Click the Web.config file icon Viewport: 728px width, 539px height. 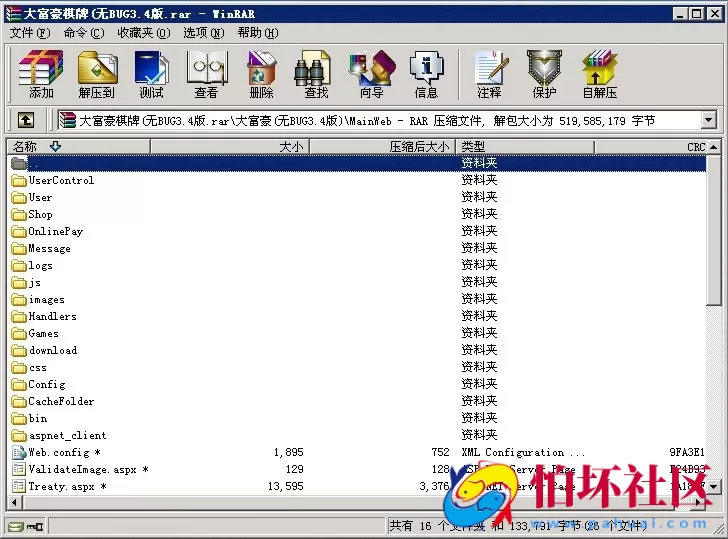point(19,452)
